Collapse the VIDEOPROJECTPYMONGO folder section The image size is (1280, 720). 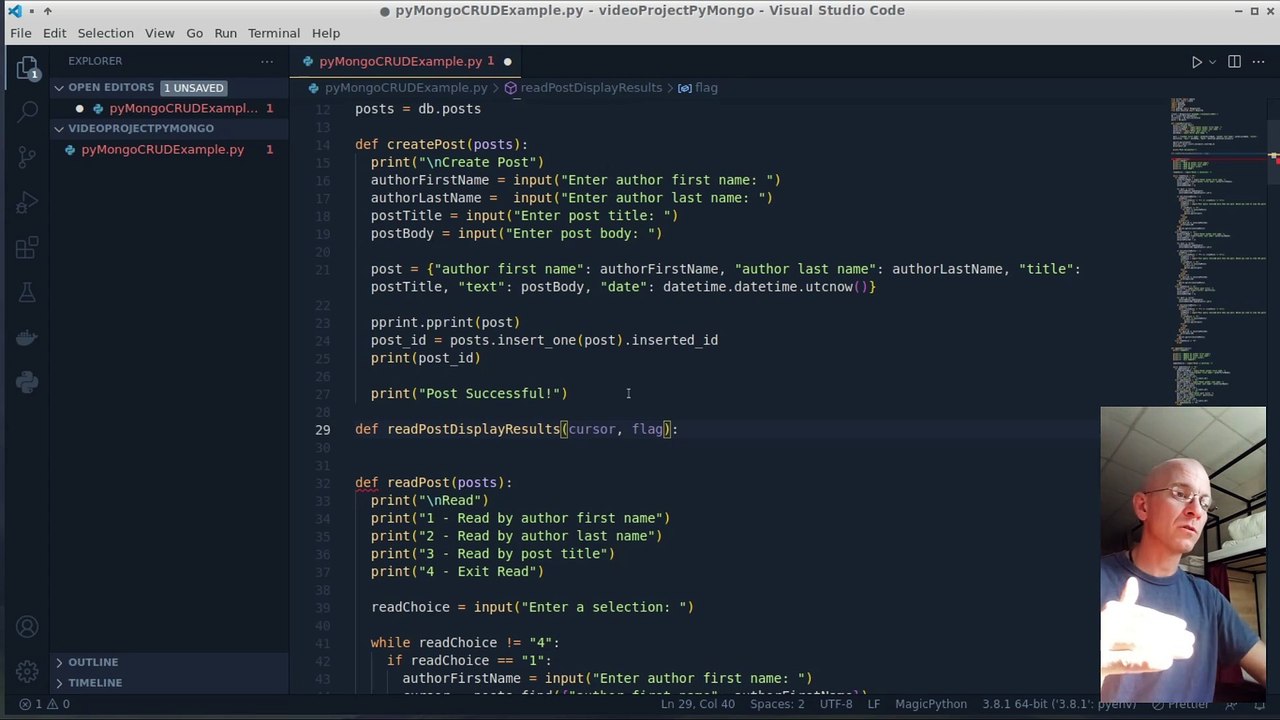pyautogui.click(x=59, y=128)
